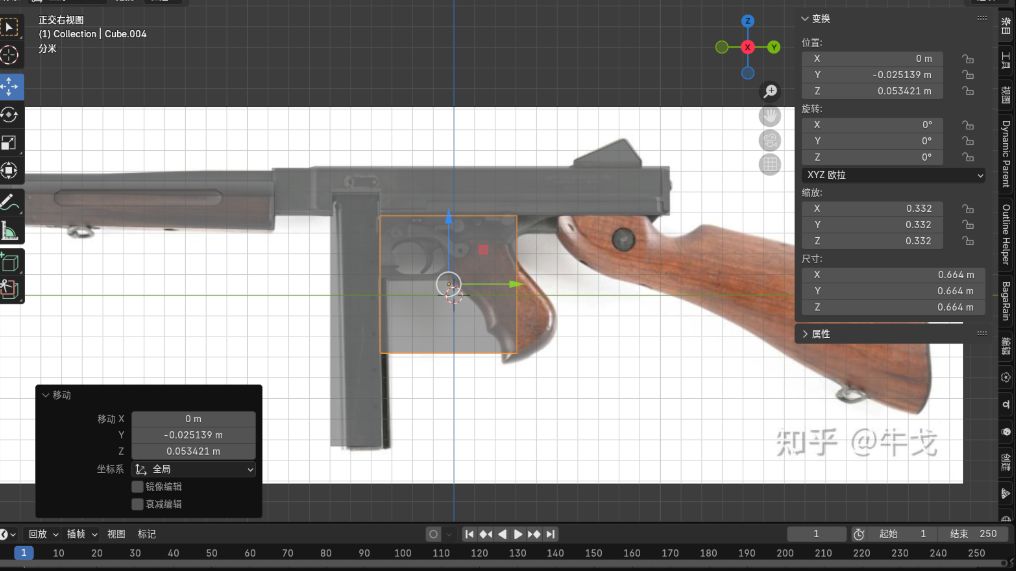Lock the location X value

(968, 59)
